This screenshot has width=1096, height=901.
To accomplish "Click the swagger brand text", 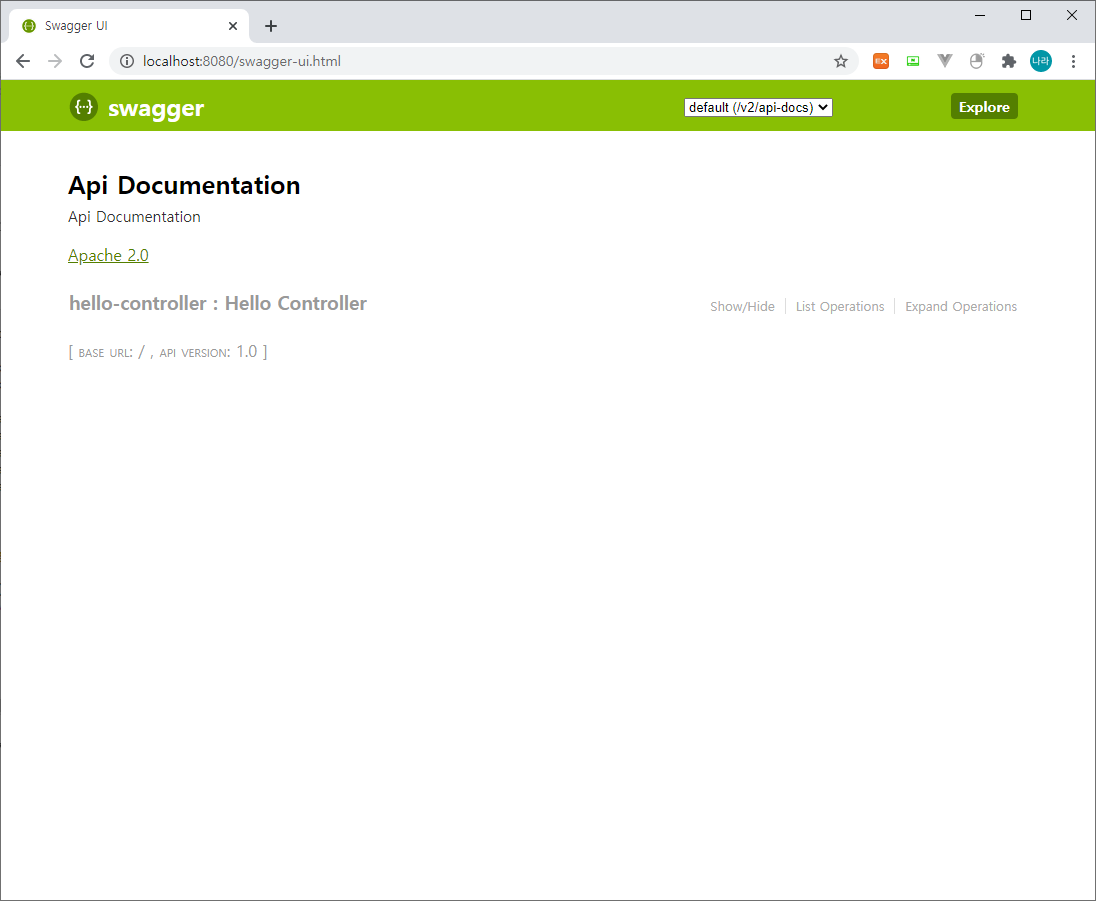I will pos(156,108).
